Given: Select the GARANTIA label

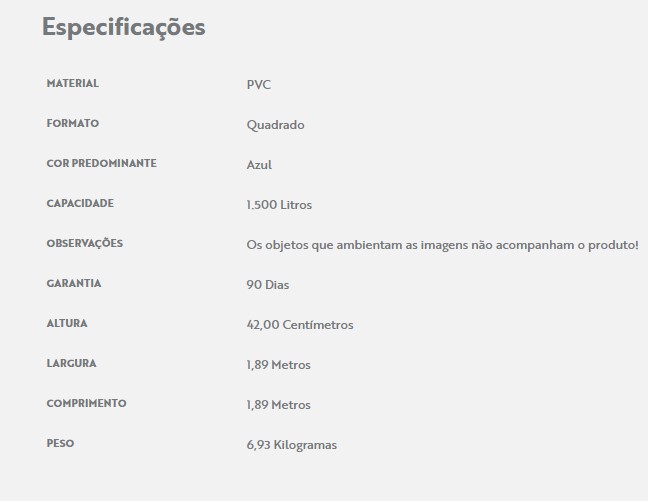Looking at the screenshot, I should point(74,284).
